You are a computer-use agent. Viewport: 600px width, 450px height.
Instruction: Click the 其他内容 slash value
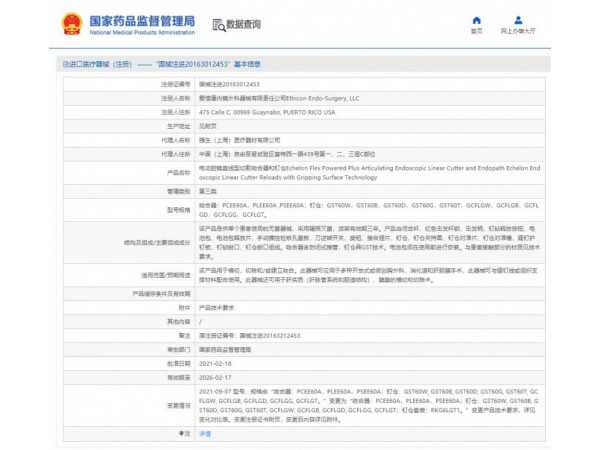click(201, 322)
